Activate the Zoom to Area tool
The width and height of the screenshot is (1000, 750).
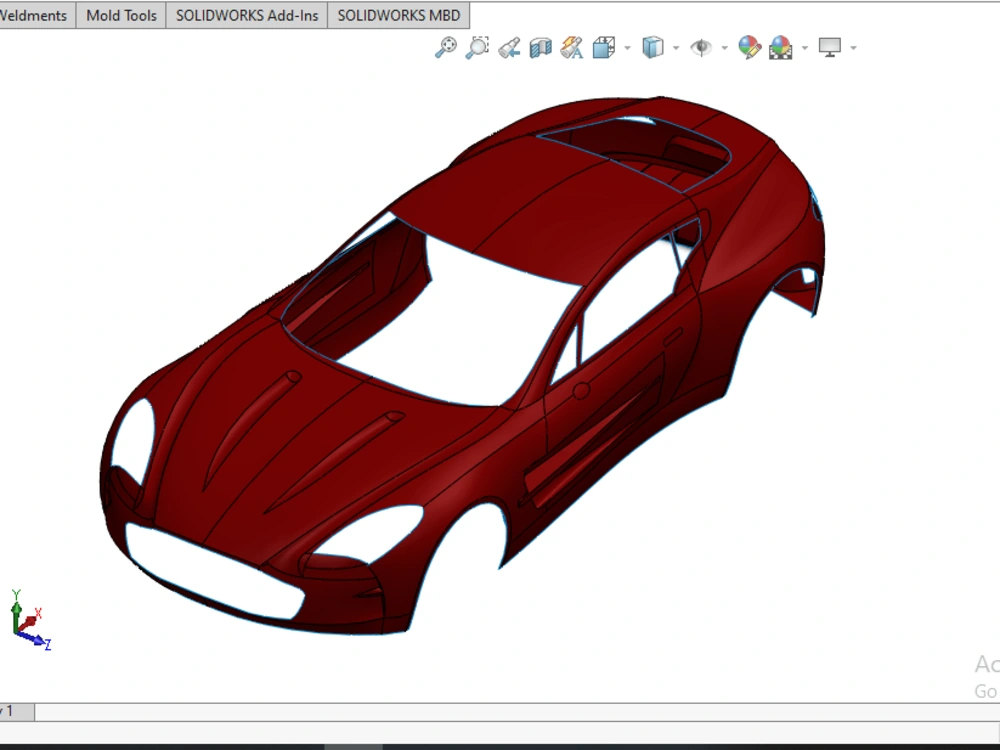coord(477,46)
